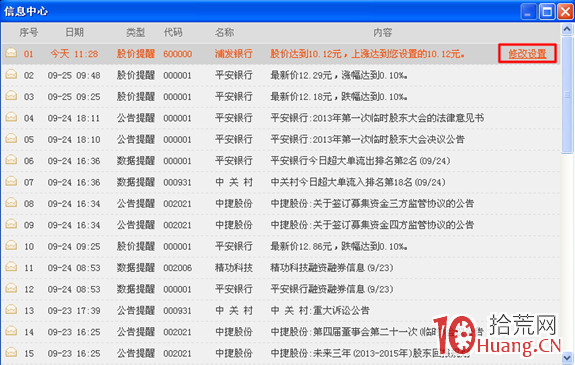This screenshot has height=365, width=575.
Task: Click scrollbar up arrow
Action: coord(567,29)
